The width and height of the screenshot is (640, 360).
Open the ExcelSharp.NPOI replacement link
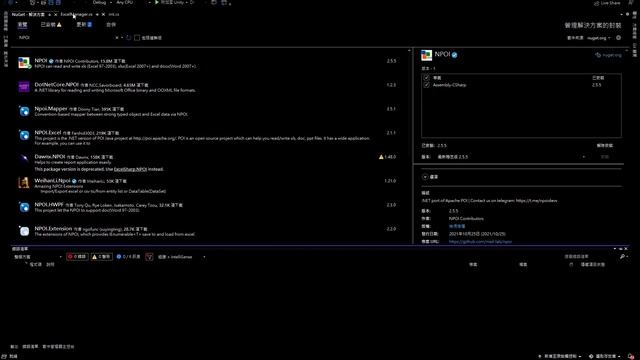[x=130, y=169]
